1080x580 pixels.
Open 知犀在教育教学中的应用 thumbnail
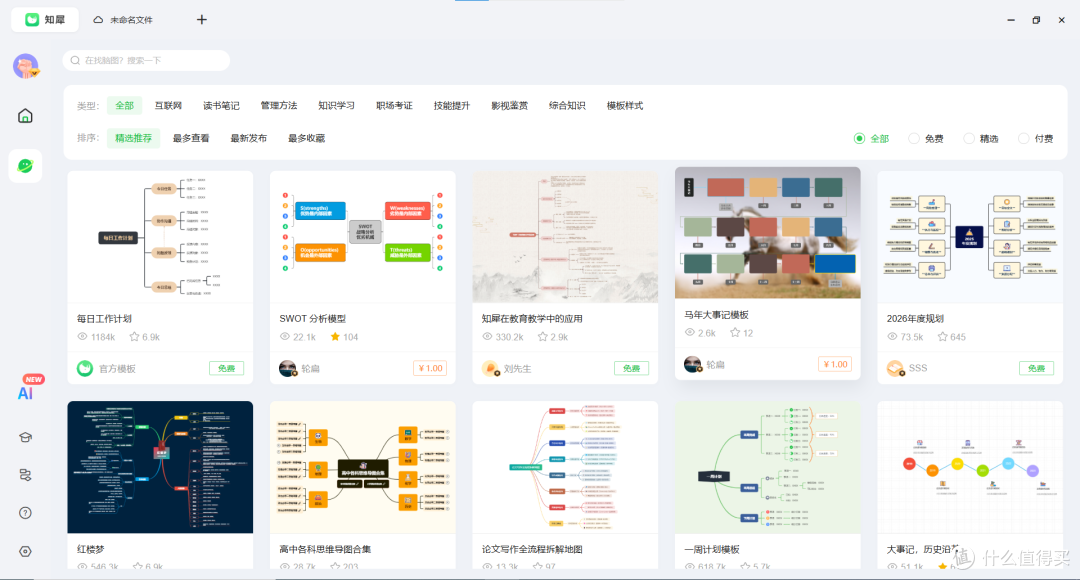coord(565,237)
